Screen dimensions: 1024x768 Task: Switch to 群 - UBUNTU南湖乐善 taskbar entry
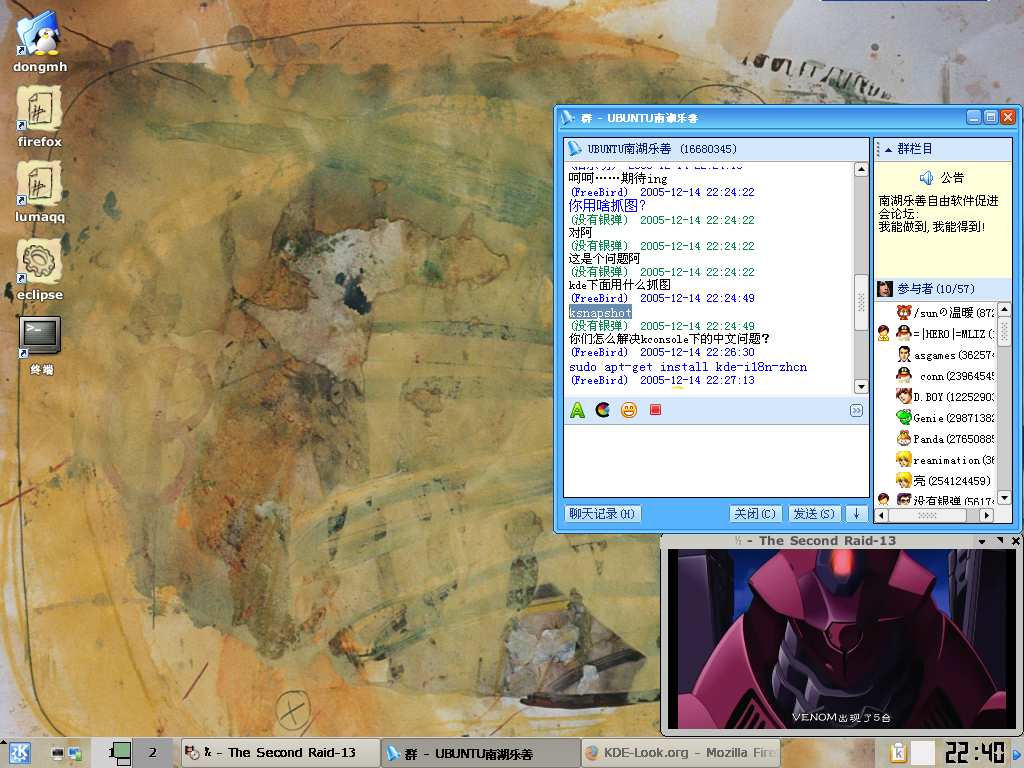481,753
